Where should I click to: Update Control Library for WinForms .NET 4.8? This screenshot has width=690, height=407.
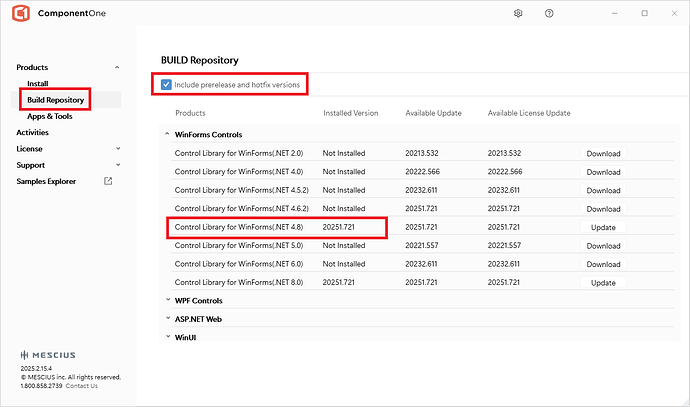[603, 228]
